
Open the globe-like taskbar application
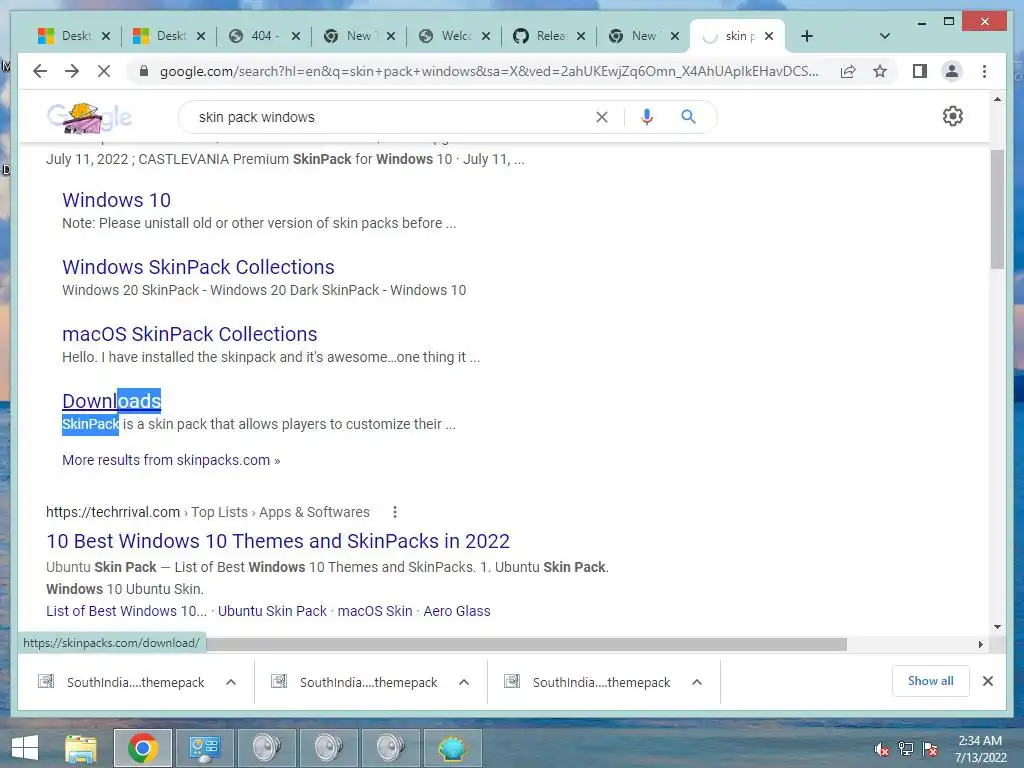coord(453,748)
